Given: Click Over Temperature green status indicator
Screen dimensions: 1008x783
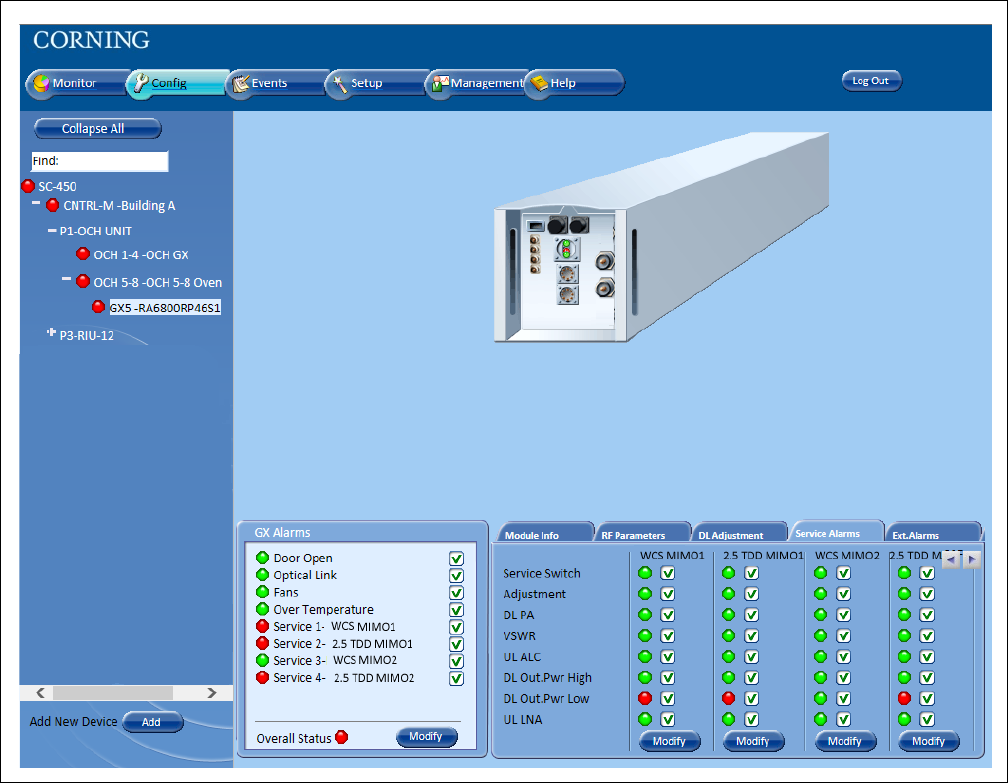Looking at the screenshot, I should pos(262,609).
